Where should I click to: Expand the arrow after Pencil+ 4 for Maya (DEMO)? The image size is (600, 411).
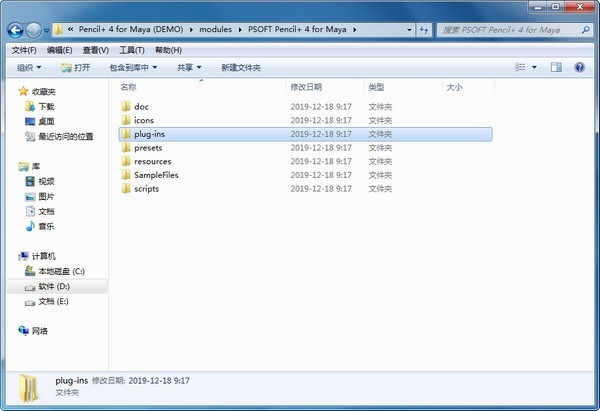(191, 30)
